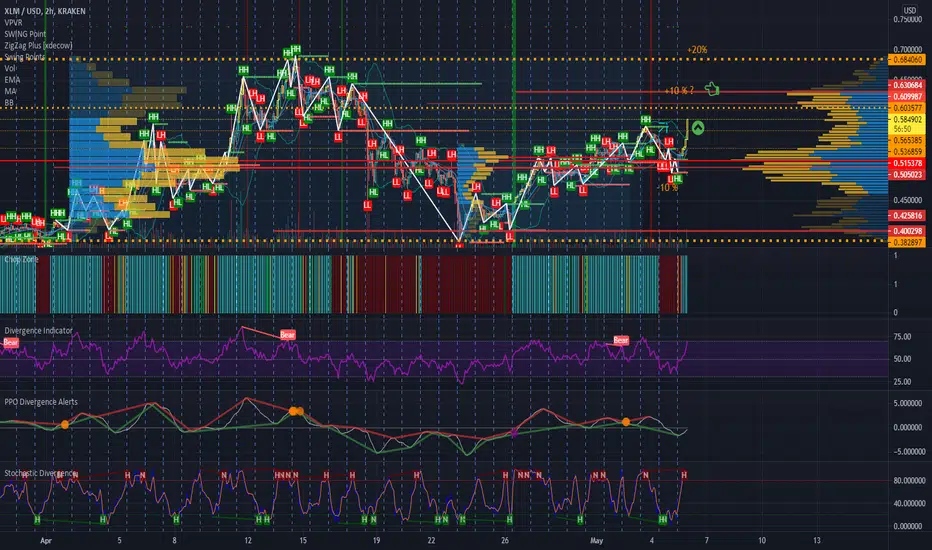Select the XLM / USD, 2h, KRAKEN symbol title
932x550 pixels.
click(45, 11)
